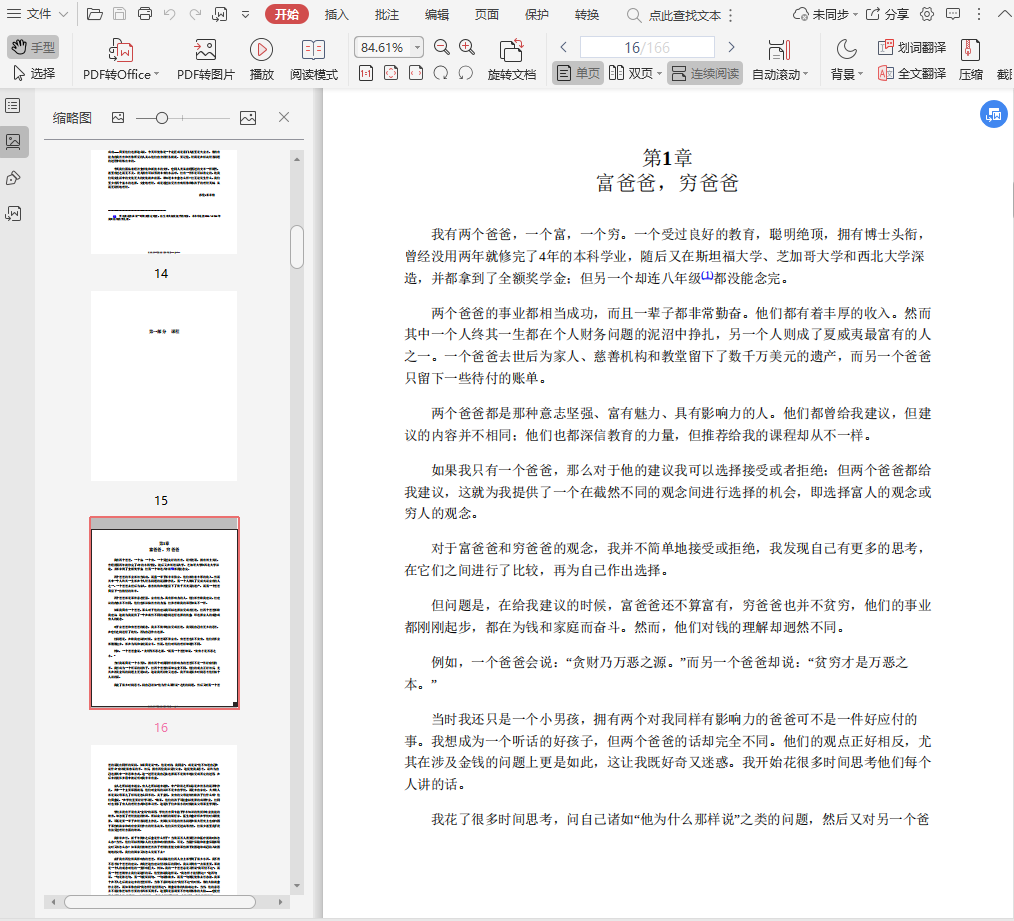Open the bottom sidebar Word-file panel icon
The height and width of the screenshot is (921, 1014).
pyautogui.click(x=13, y=214)
